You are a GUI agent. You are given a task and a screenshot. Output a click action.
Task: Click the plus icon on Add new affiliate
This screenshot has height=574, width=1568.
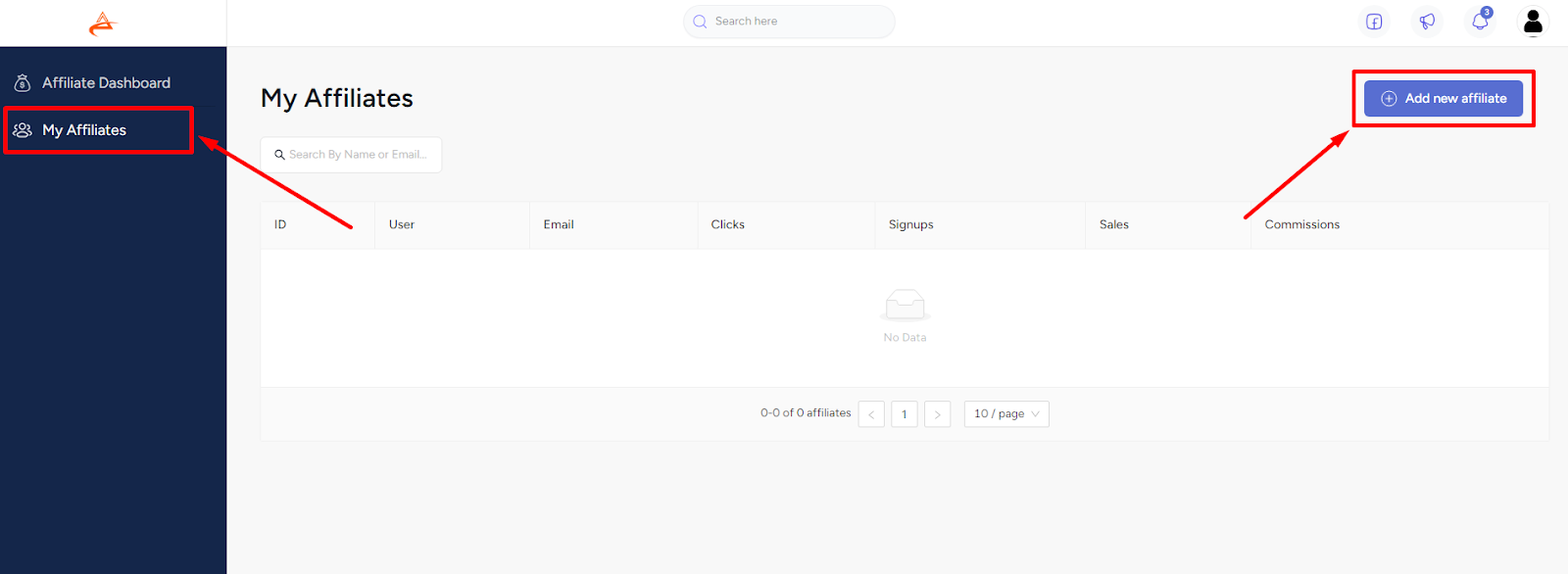[x=1389, y=99]
